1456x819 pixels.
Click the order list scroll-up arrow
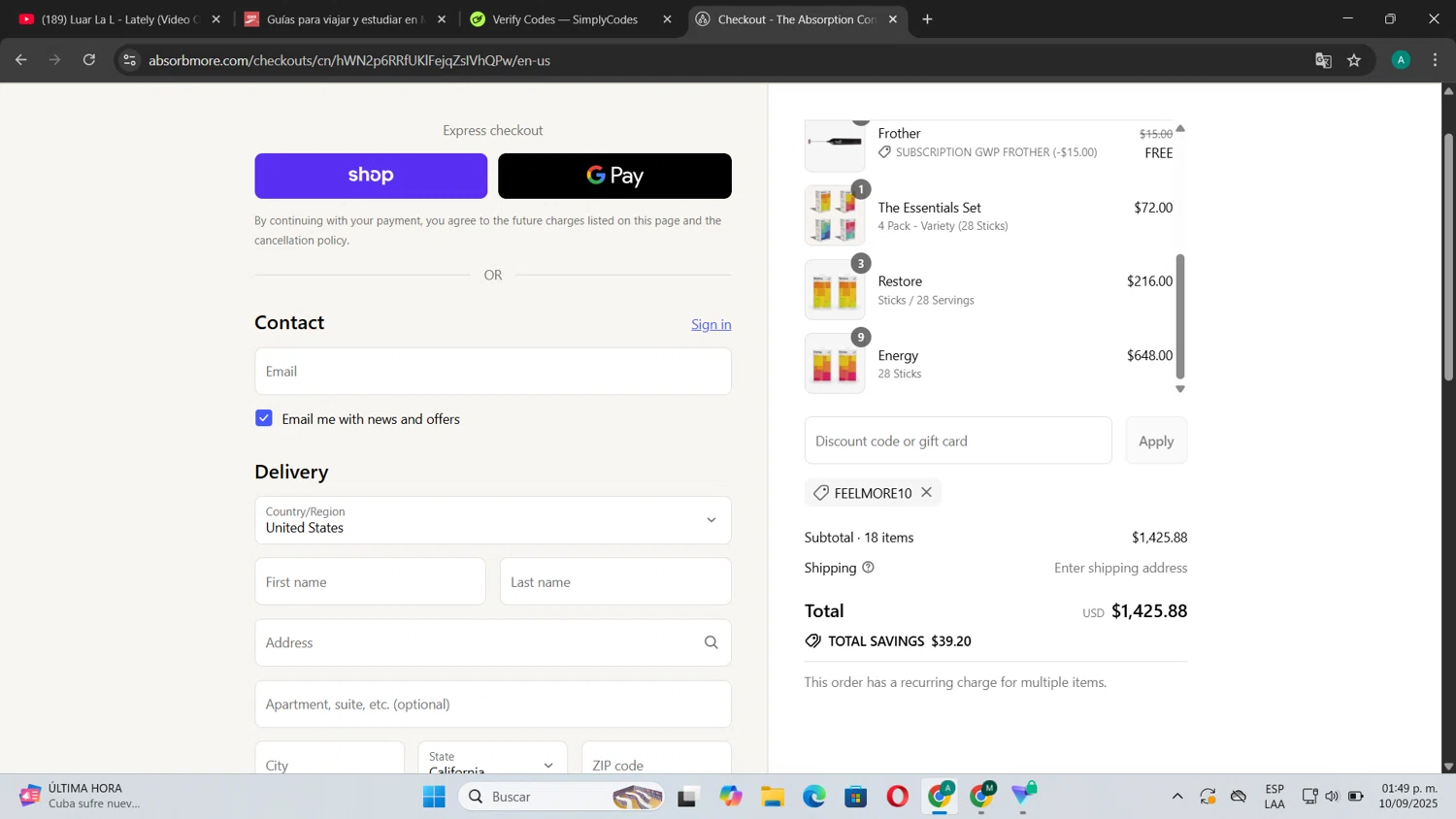pyautogui.click(x=1180, y=128)
